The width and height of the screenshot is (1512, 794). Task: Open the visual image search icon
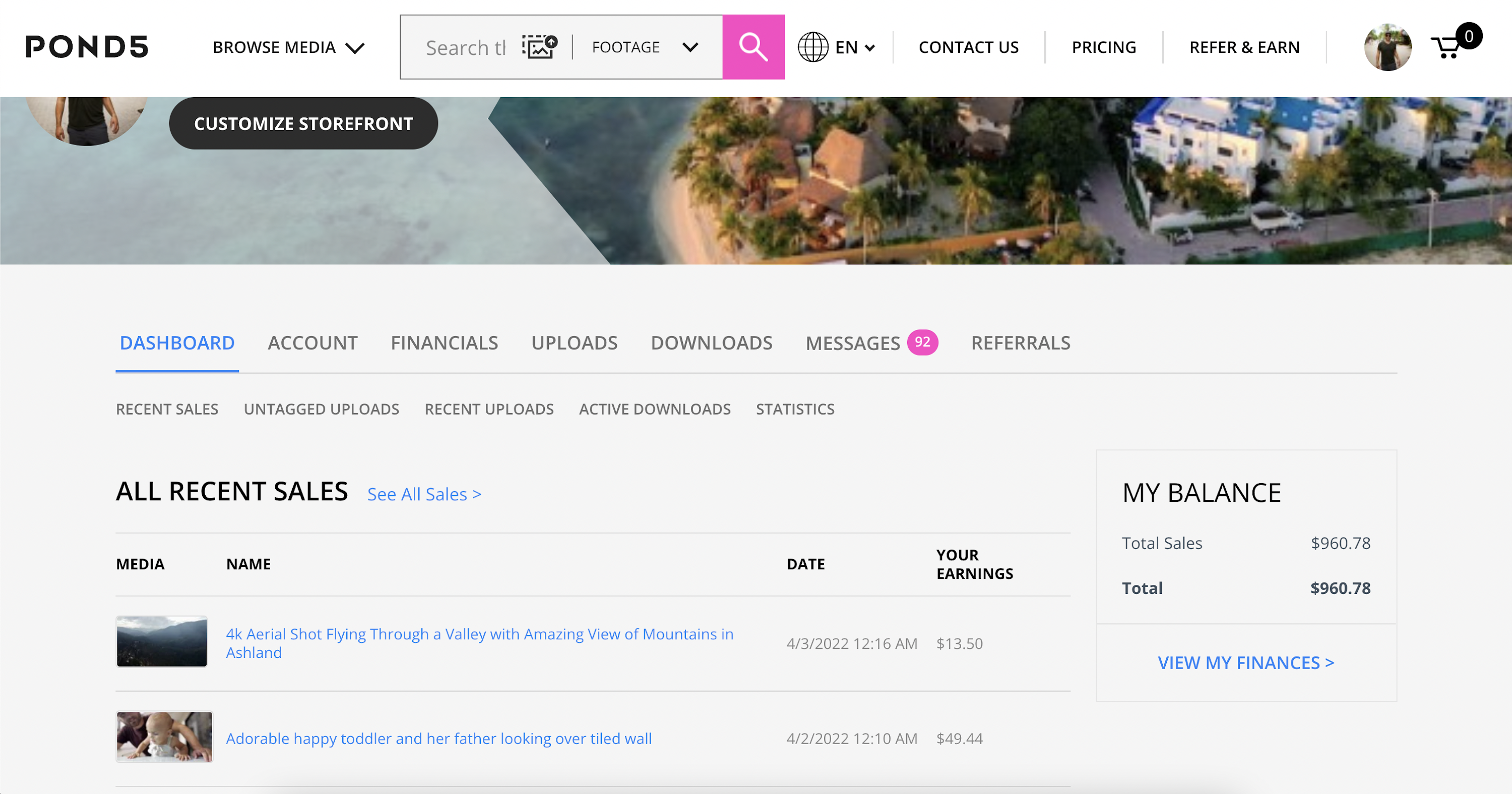[539, 47]
